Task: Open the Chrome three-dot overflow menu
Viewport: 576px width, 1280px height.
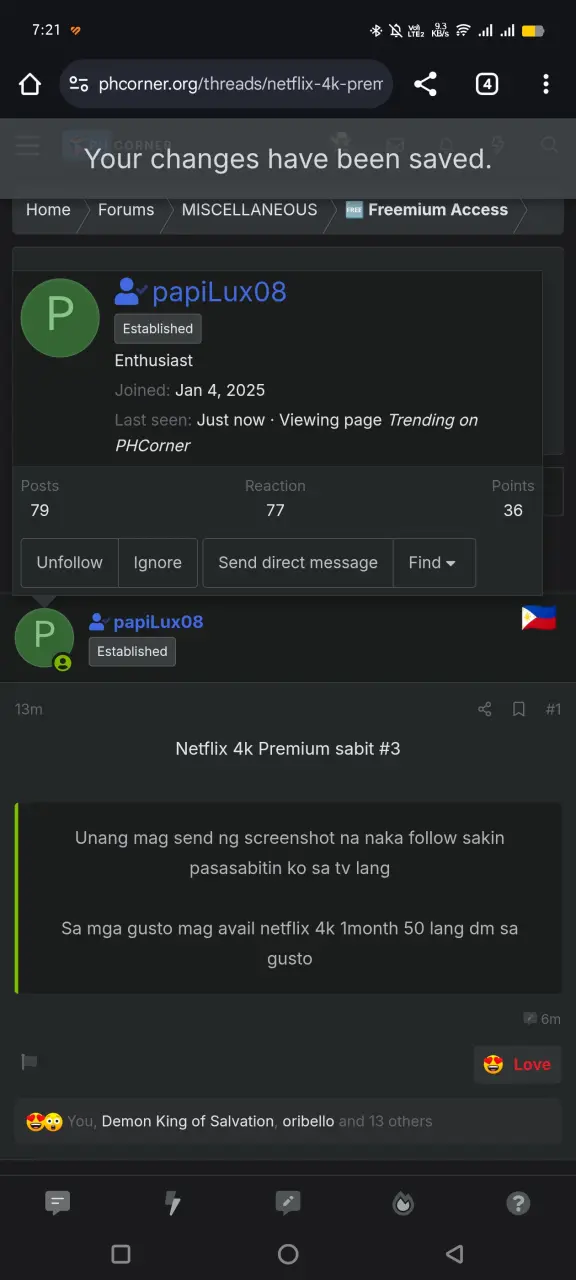Action: (x=545, y=84)
